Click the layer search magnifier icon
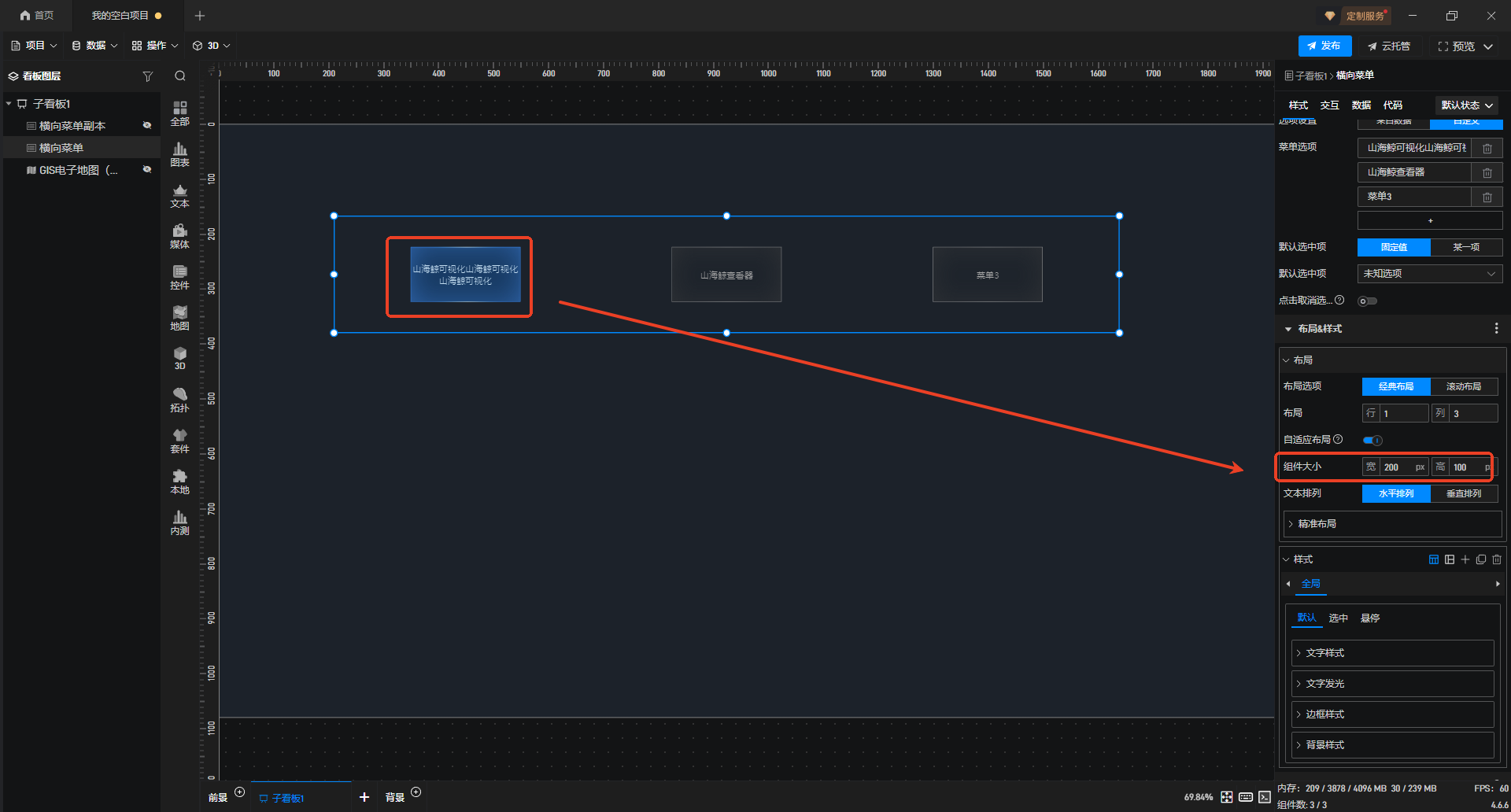Screen dimensions: 1511x812 pos(180,76)
